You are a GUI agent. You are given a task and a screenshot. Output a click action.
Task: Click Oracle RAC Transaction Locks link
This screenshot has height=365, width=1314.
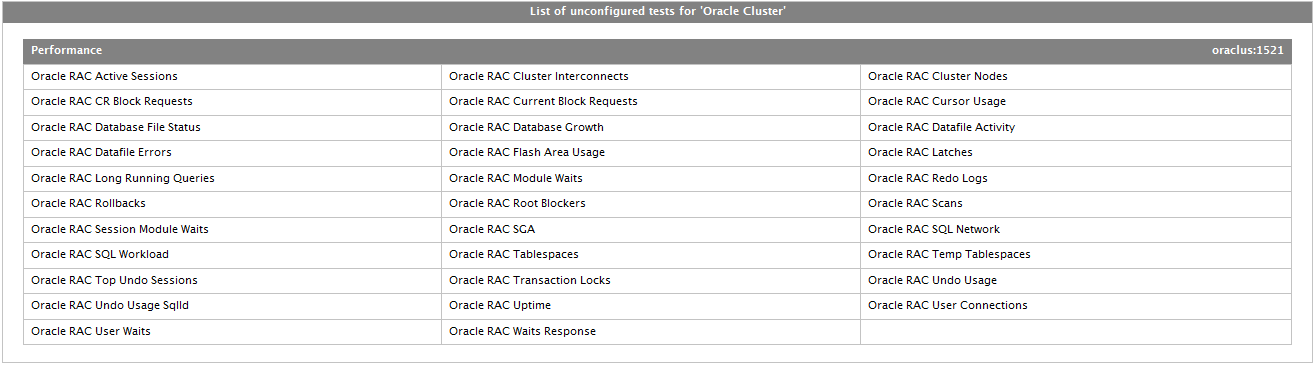(x=530, y=280)
